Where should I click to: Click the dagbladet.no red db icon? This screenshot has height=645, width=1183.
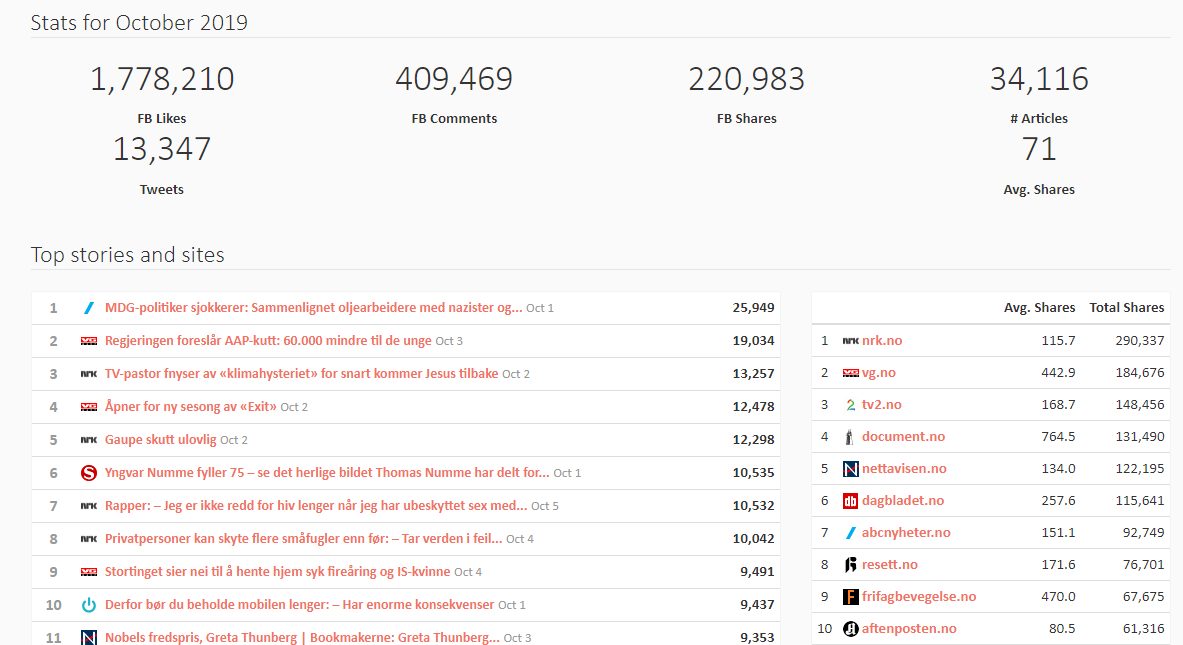(x=851, y=501)
